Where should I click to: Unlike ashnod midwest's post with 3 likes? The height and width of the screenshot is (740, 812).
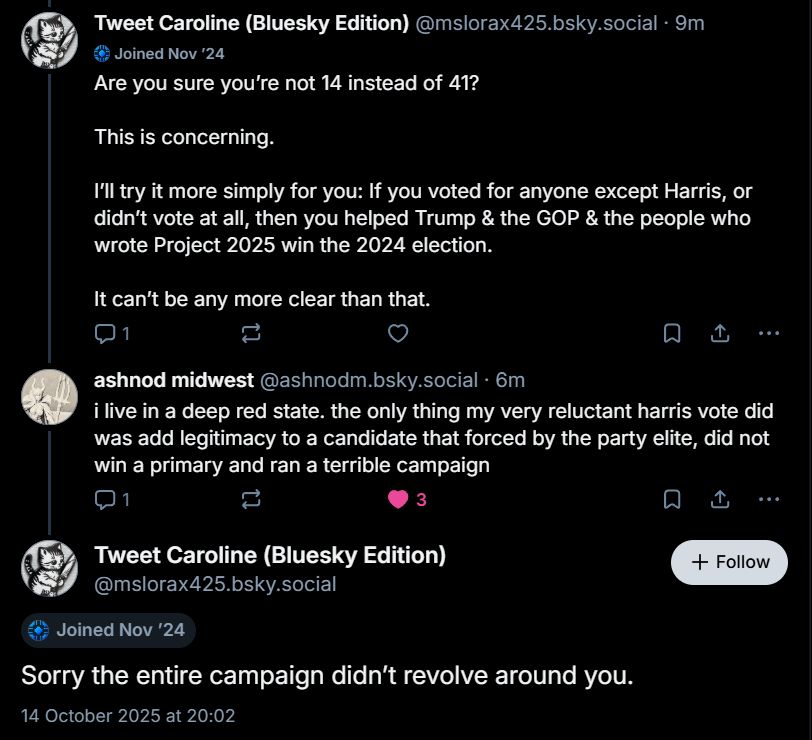point(399,498)
